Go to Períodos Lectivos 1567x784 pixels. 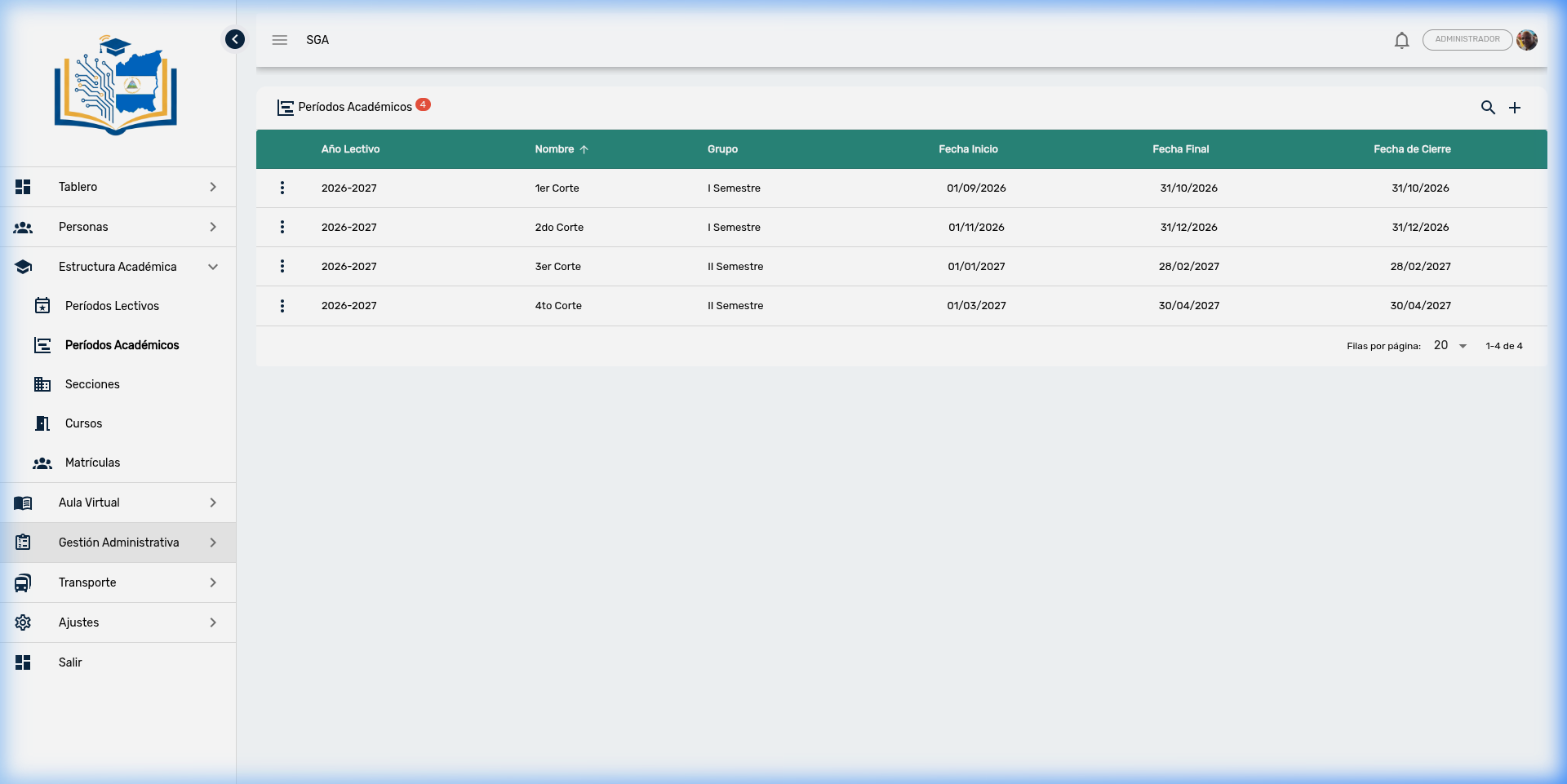[112, 306]
